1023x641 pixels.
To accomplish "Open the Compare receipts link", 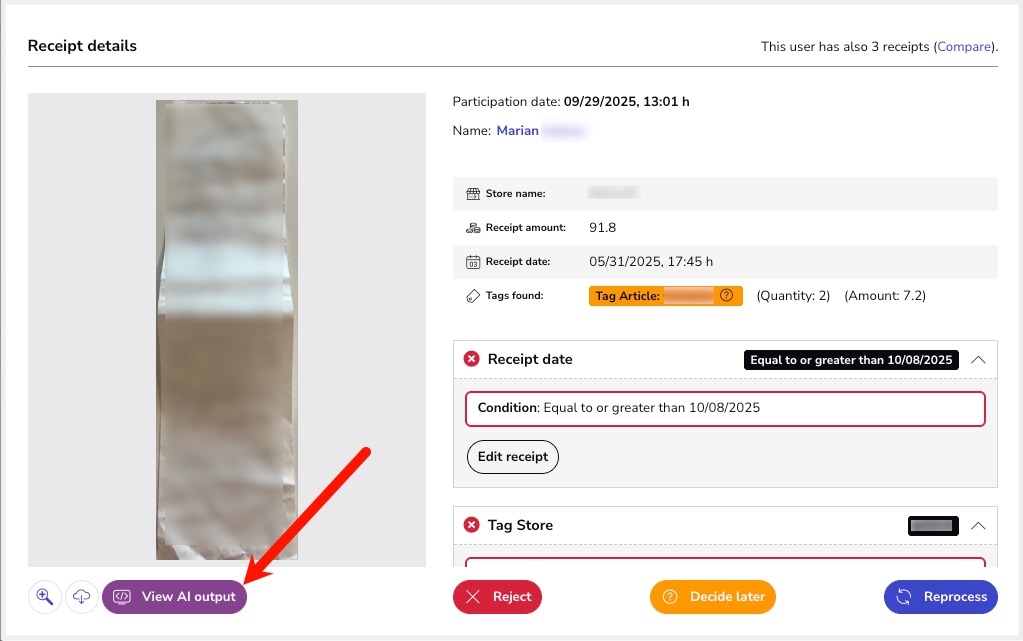I will coord(964,47).
